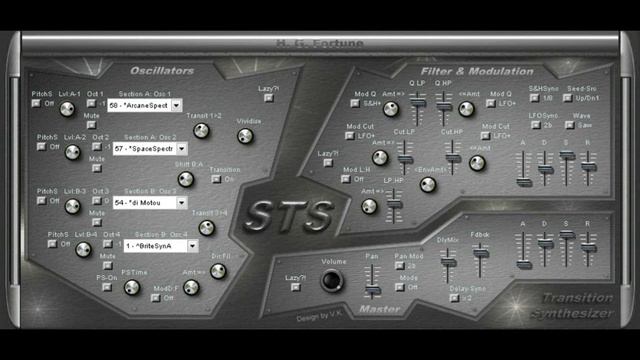640x360 pixels.
Task: Click the Transit 1>2 knob
Action: [201, 131]
